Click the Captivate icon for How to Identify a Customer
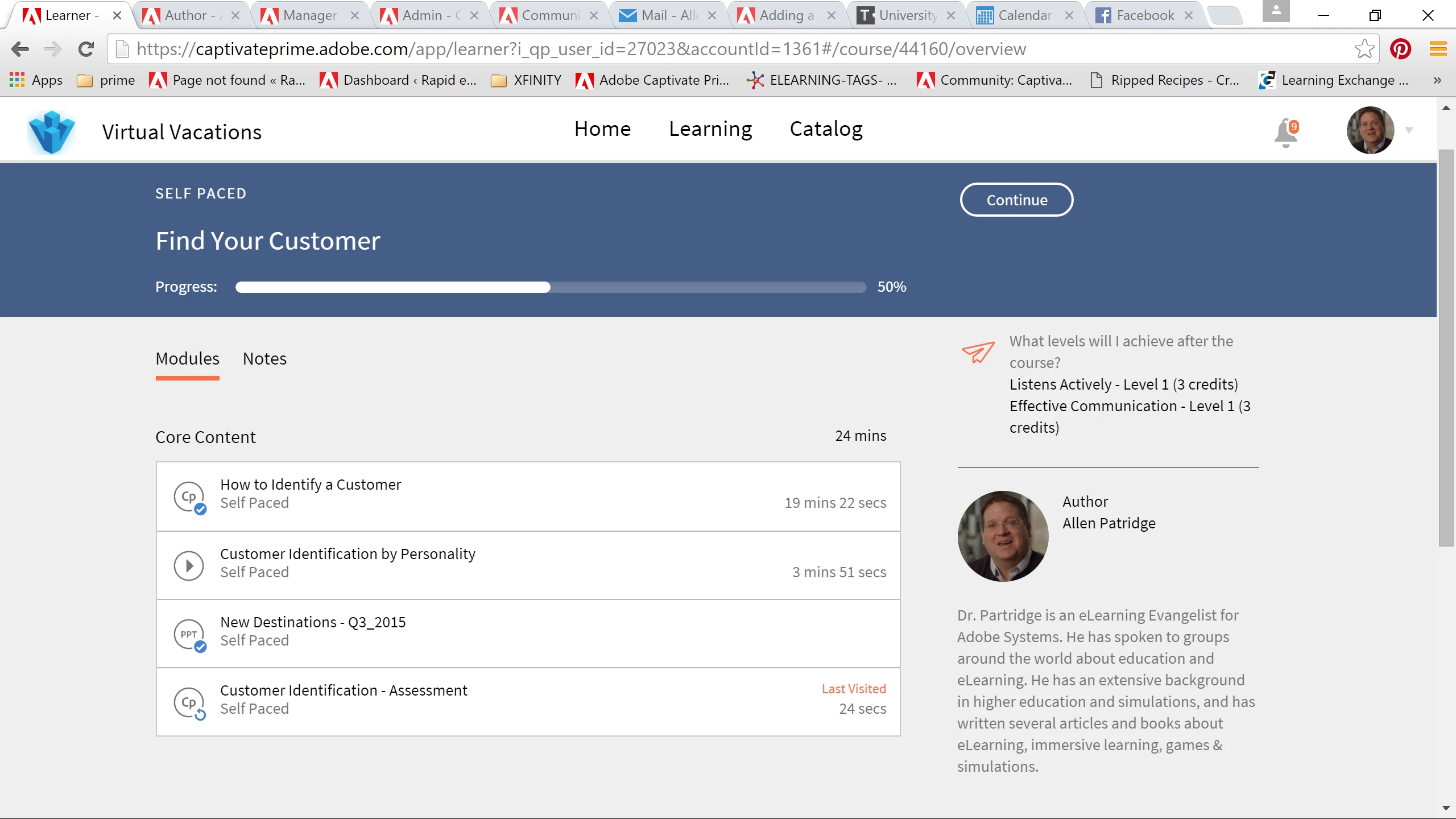 [x=189, y=497]
